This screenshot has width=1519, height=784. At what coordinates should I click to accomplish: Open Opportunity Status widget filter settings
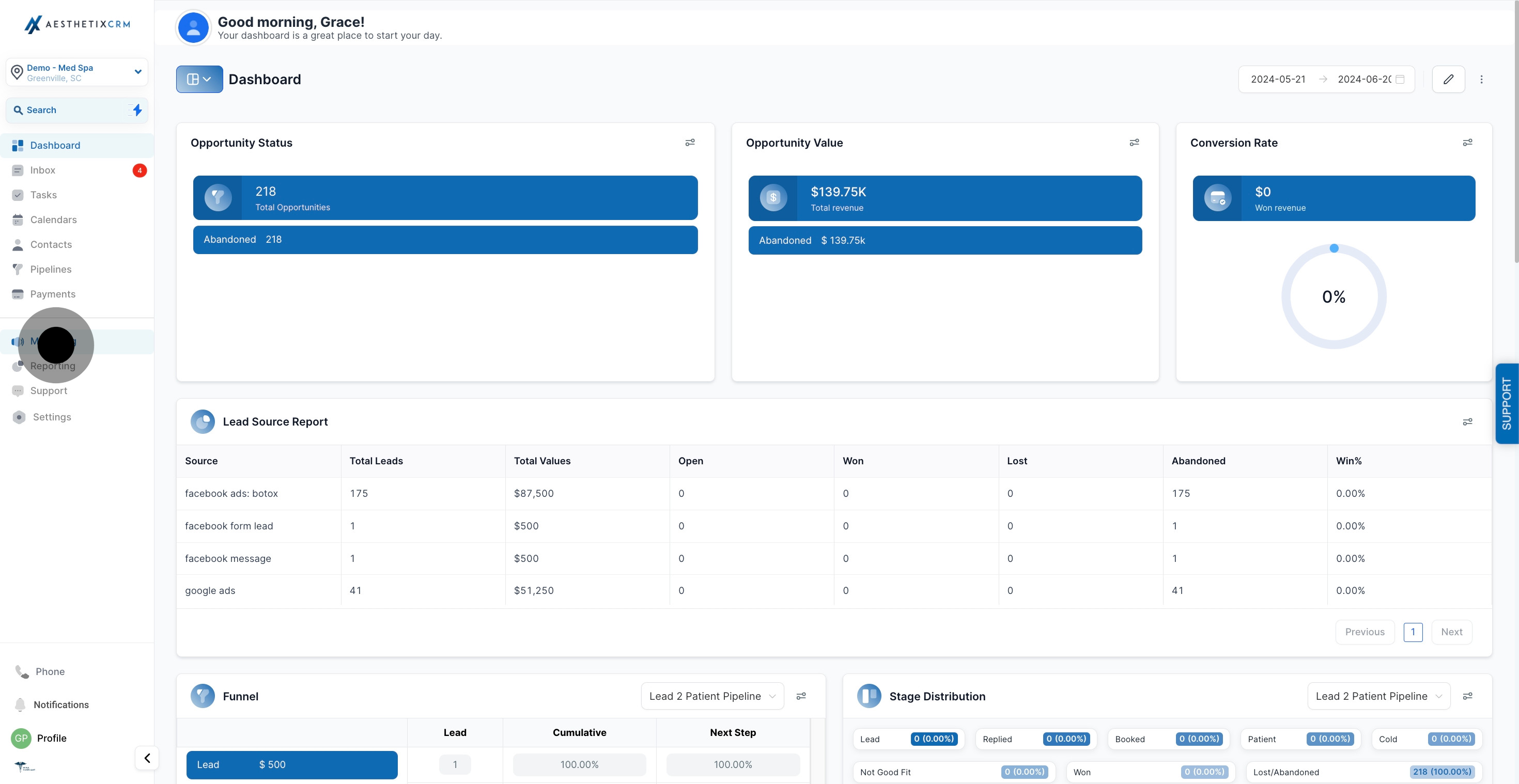(x=690, y=143)
